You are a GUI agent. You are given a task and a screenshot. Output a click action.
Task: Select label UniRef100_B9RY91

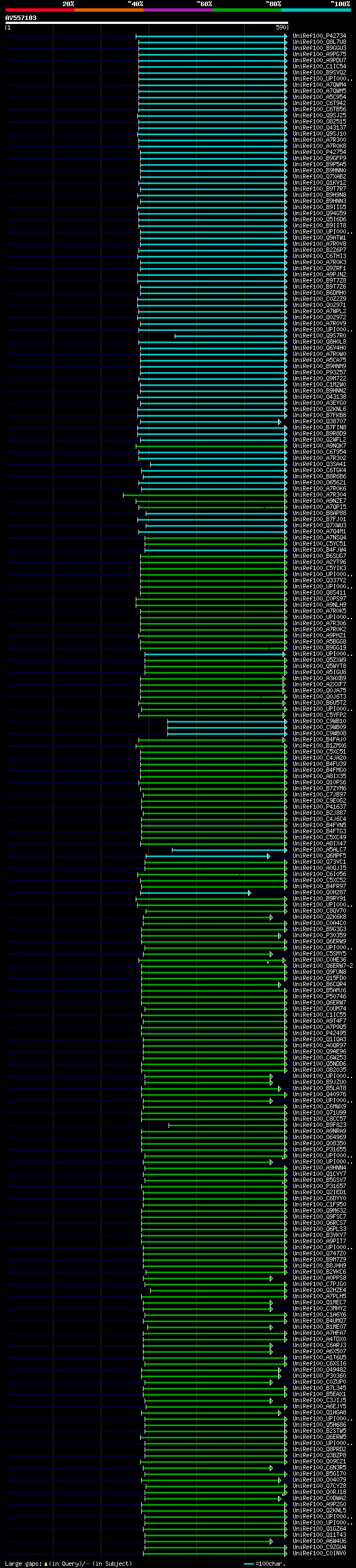click(319, 898)
